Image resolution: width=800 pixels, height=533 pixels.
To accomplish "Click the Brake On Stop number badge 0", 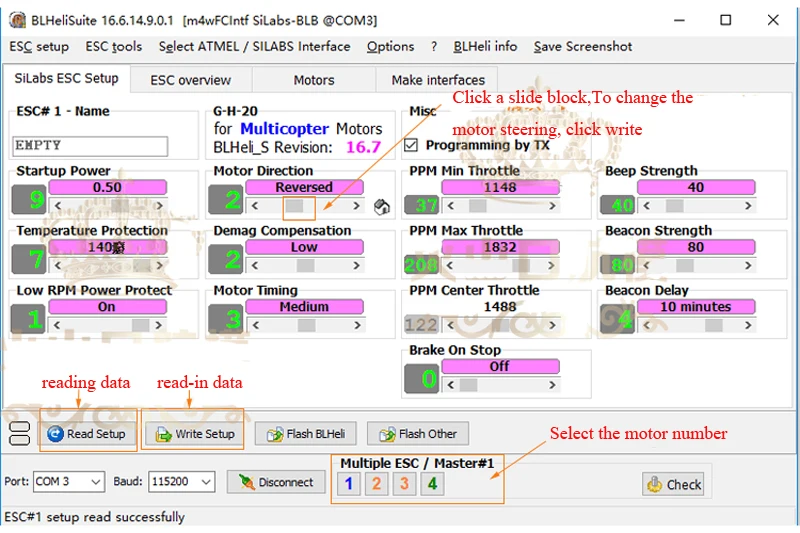I will pos(422,378).
